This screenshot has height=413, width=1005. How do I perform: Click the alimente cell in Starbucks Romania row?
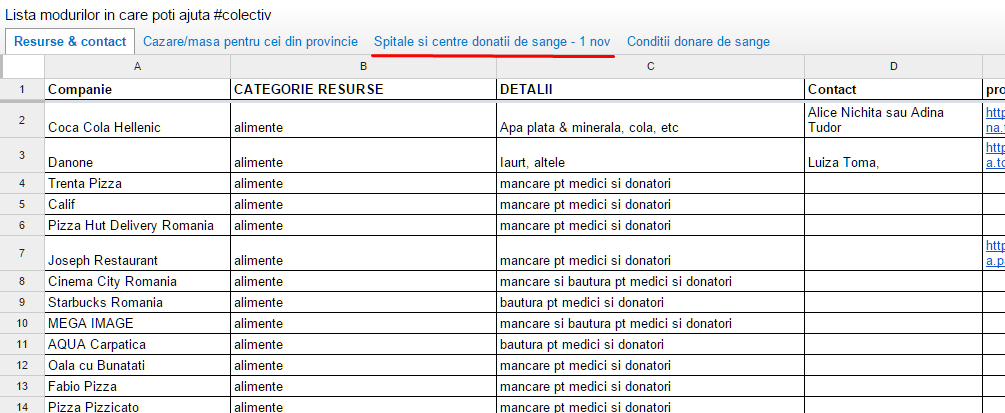pos(363,302)
